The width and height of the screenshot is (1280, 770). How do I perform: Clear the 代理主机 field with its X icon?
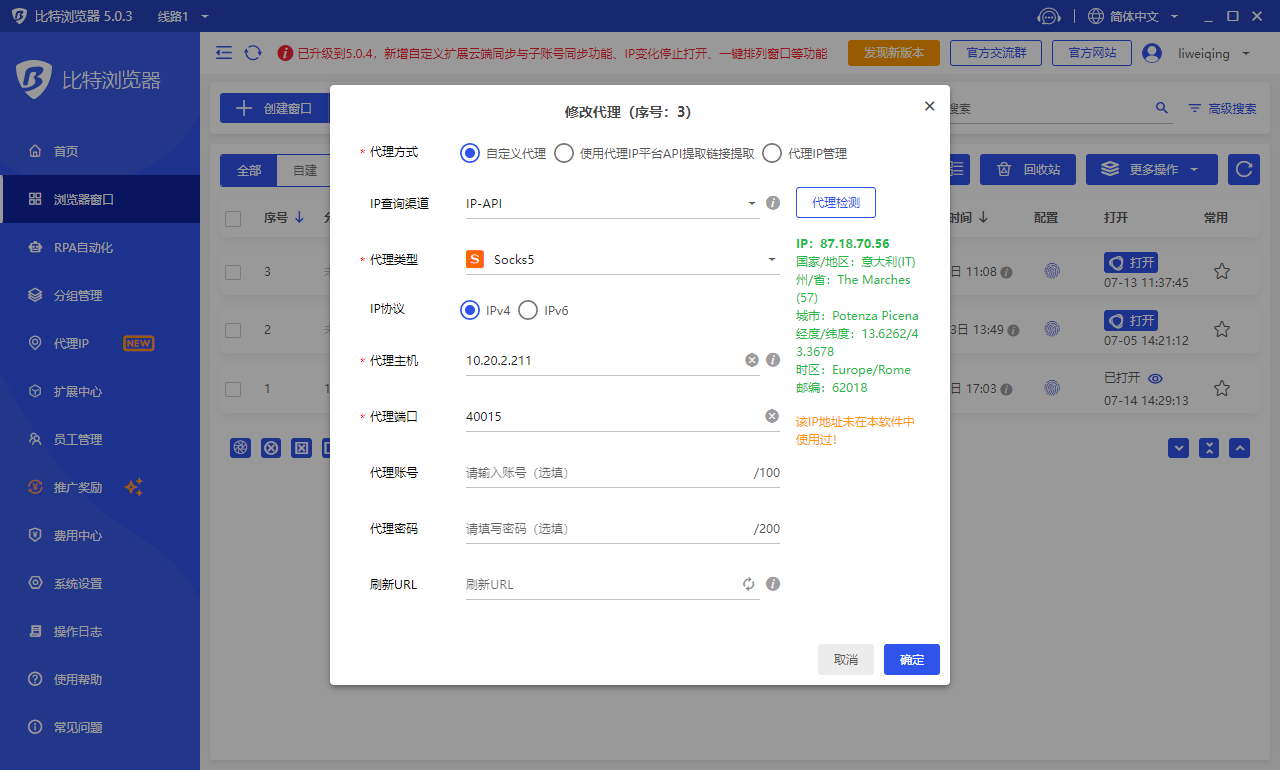pos(751,359)
